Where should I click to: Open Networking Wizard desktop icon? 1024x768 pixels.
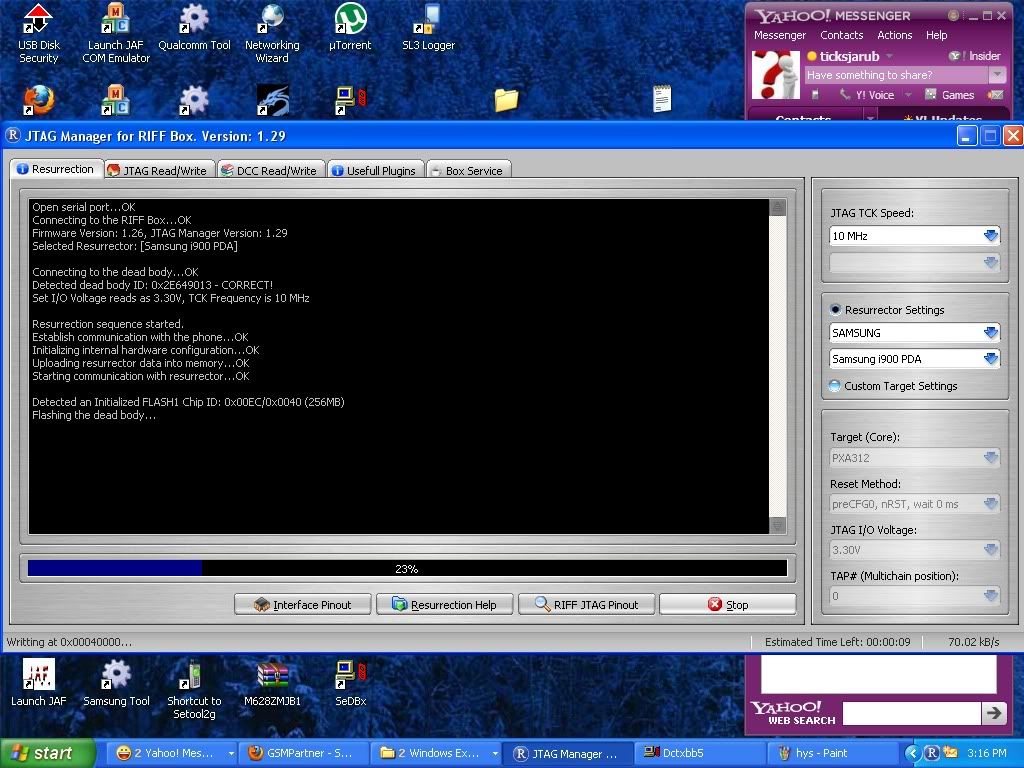point(272,33)
